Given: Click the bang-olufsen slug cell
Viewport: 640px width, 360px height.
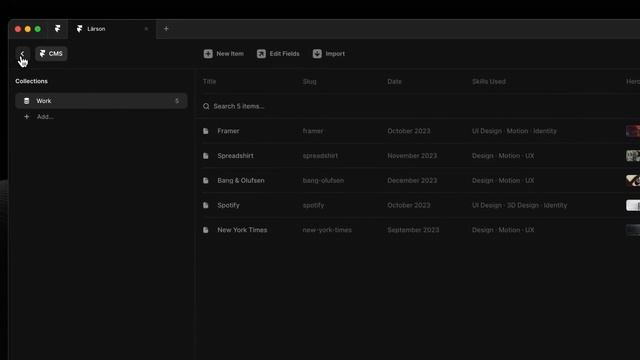Looking at the screenshot, I should pyautogui.click(x=323, y=180).
